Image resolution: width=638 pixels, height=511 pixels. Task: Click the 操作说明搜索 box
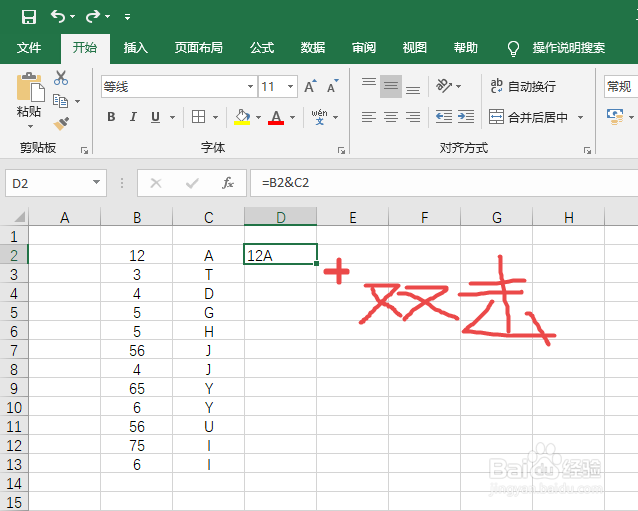(x=569, y=48)
